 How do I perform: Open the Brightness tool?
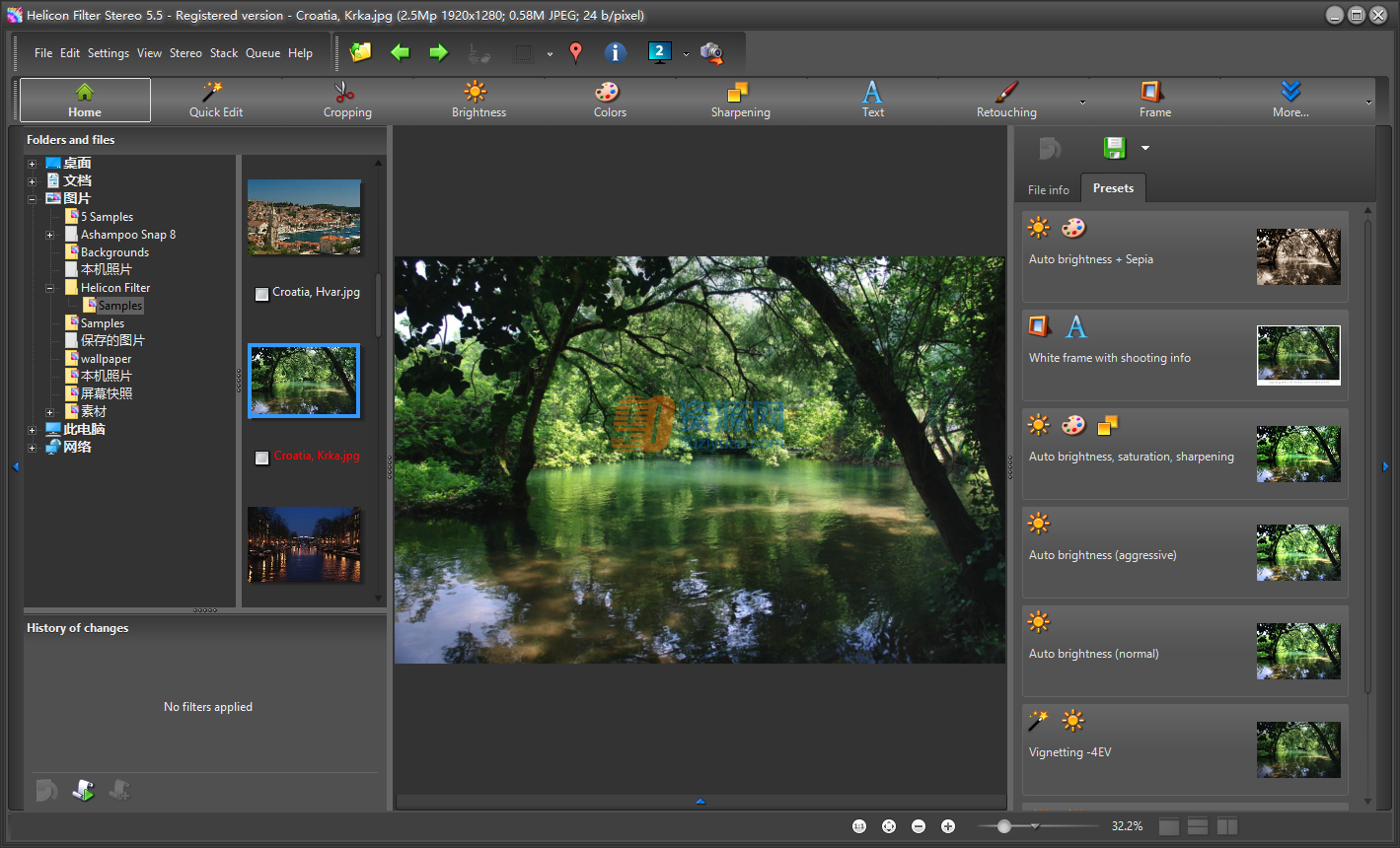pos(479,100)
